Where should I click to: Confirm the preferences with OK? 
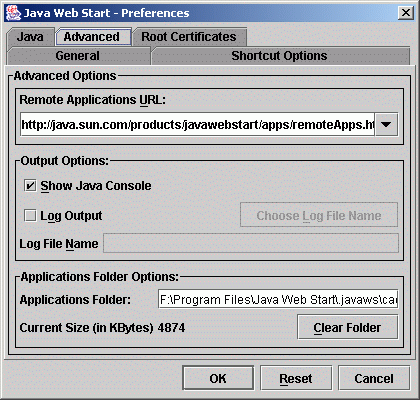click(218, 378)
